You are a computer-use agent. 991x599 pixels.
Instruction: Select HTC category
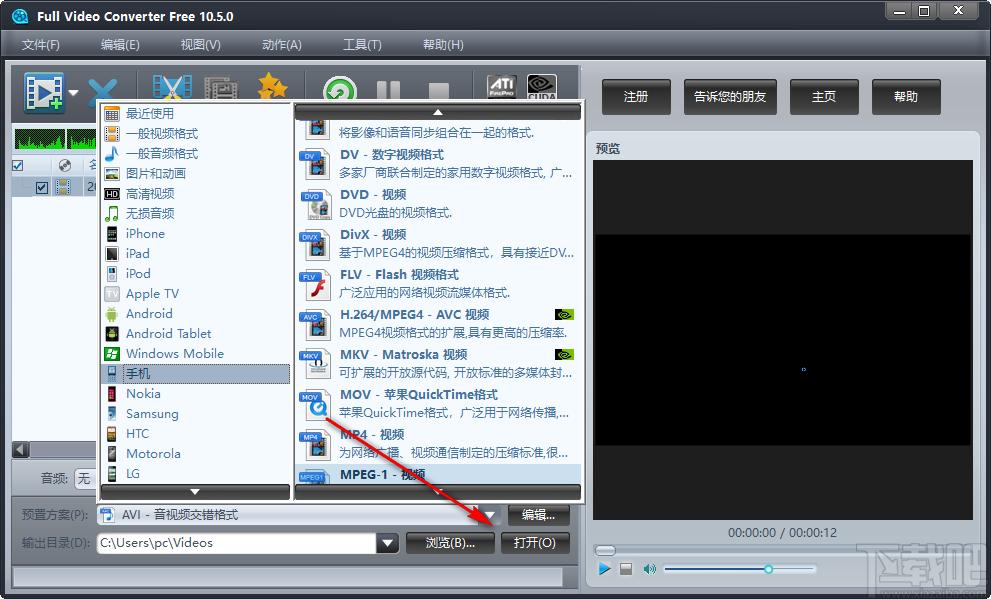(195, 433)
